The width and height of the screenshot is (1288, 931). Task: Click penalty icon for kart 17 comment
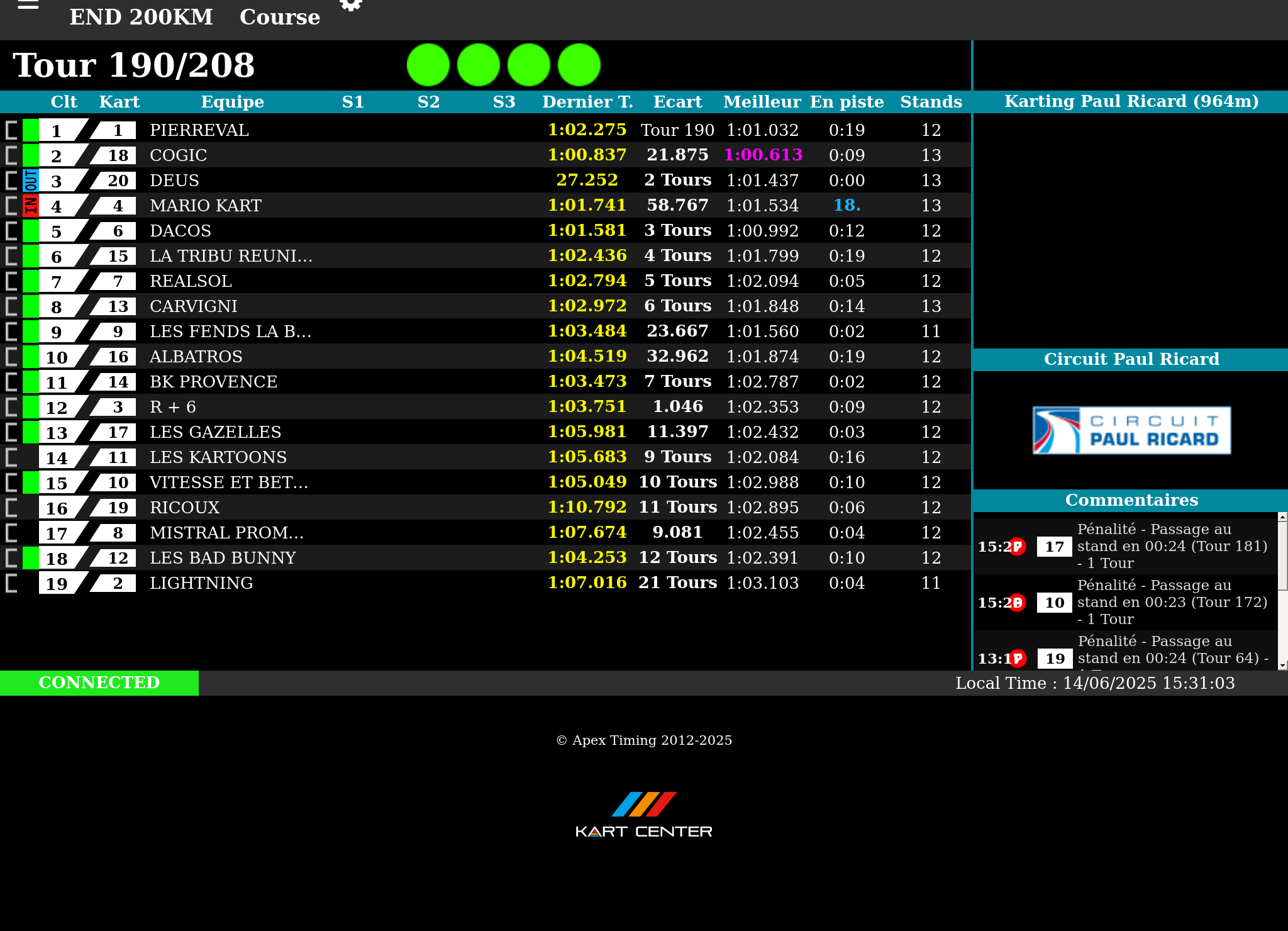point(1018,547)
